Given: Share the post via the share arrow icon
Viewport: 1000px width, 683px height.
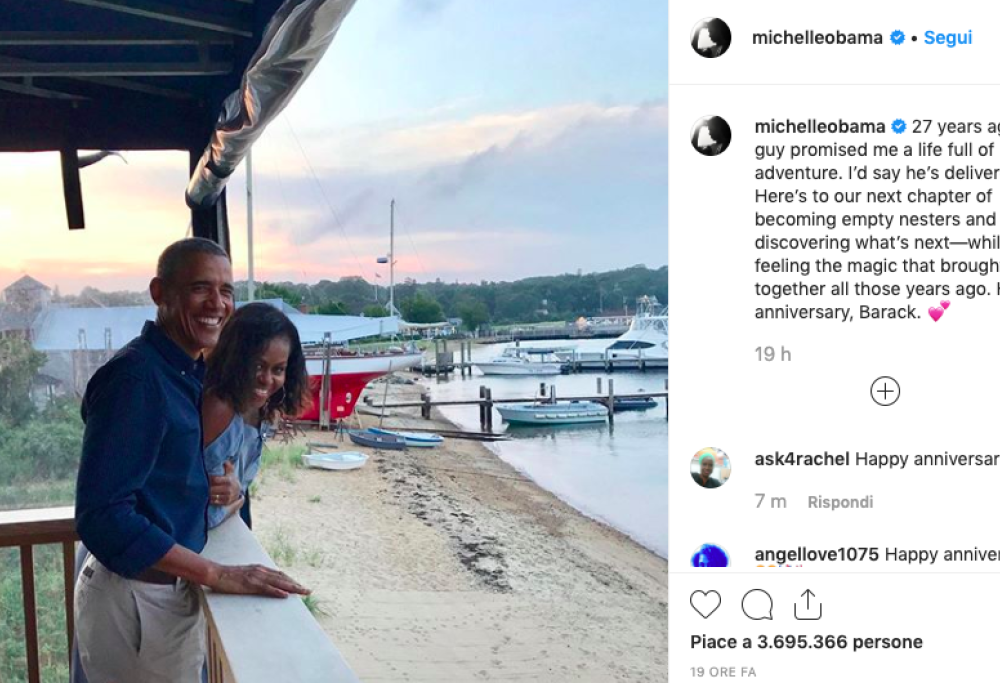Looking at the screenshot, I should tap(810, 604).
